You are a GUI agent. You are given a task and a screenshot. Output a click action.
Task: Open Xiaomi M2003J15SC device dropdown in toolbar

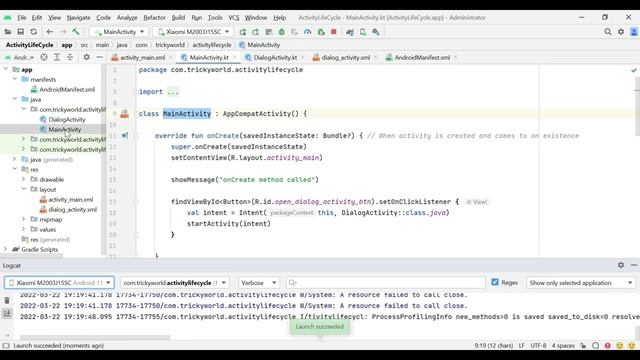tap(193, 32)
